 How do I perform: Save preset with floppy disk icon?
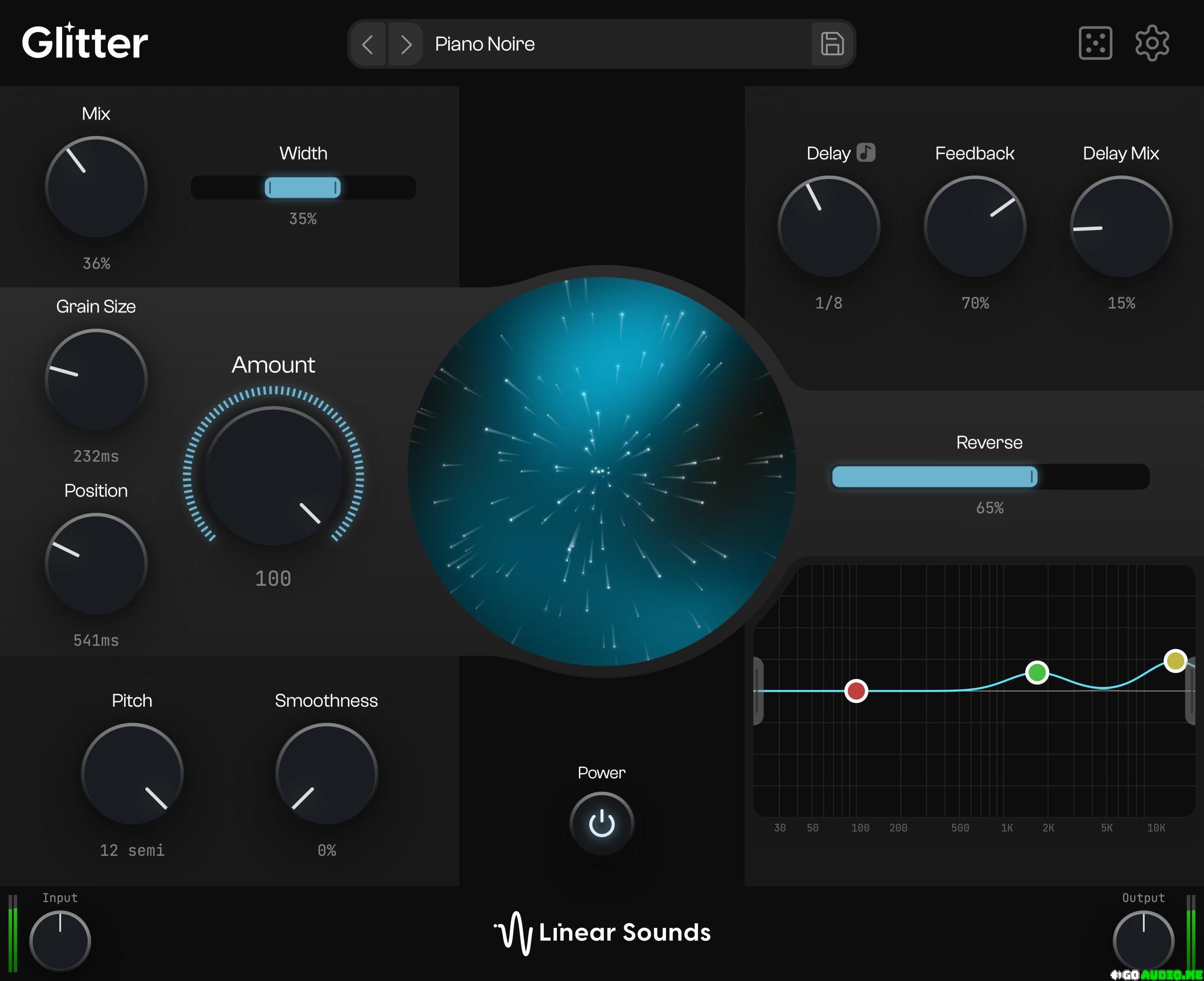(x=832, y=43)
